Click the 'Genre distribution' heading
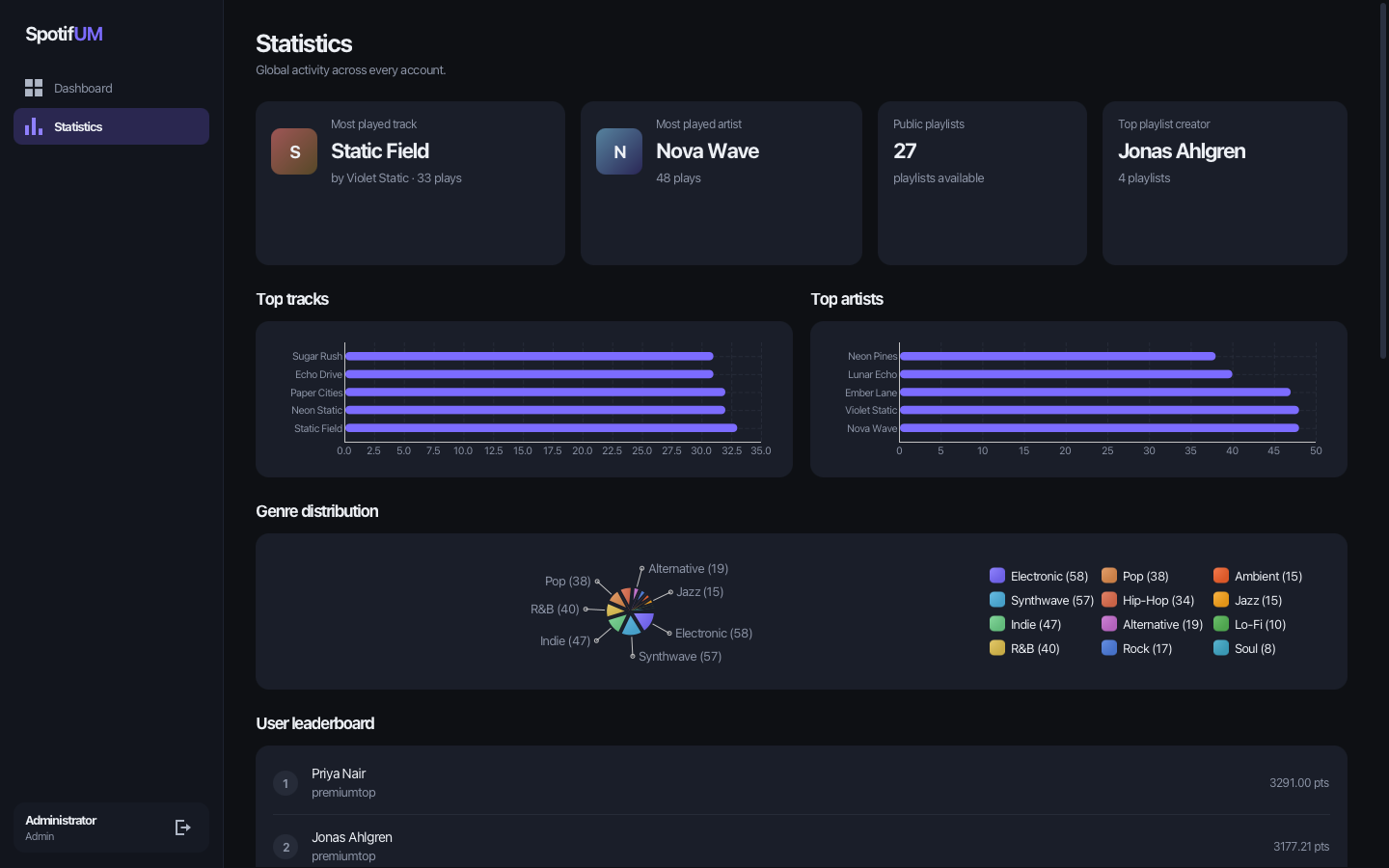Screen dimensions: 1389x868 point(317,511)
